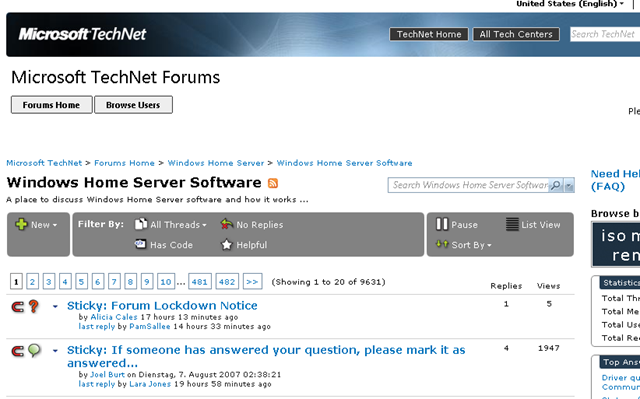The width and height of the screenshot is (640, 399).
Task: Pause the thread list updates
Action: coord(442,224)
